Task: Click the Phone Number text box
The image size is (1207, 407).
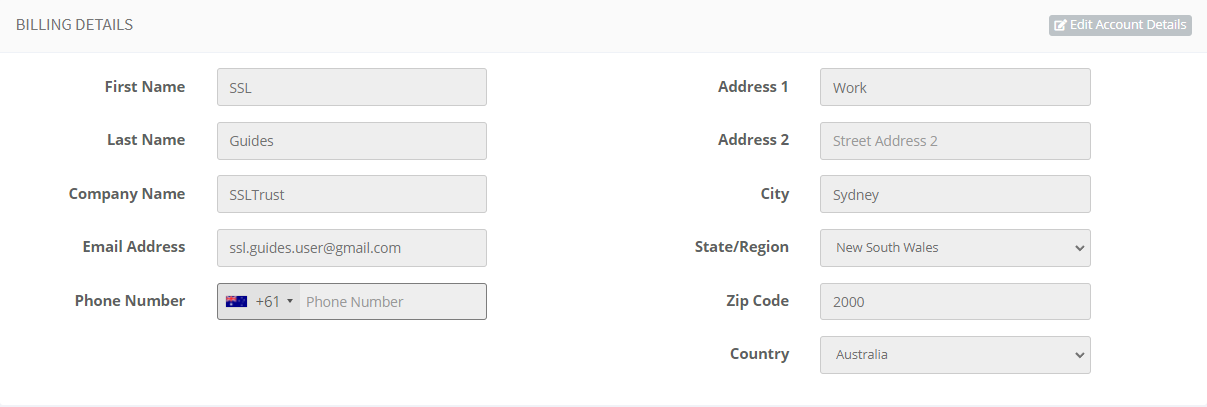Action: (392, 302)
